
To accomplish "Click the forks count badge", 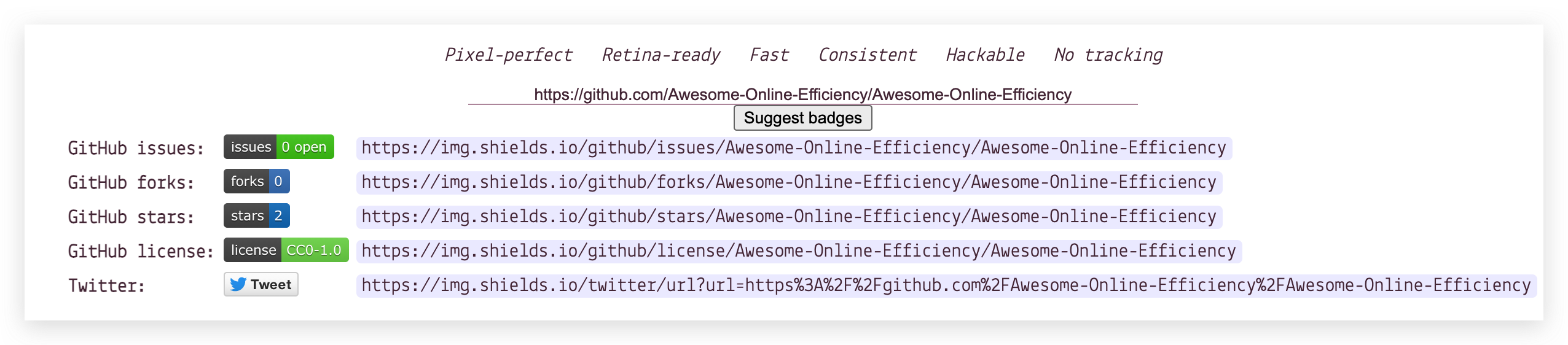I will coord(256,182).
